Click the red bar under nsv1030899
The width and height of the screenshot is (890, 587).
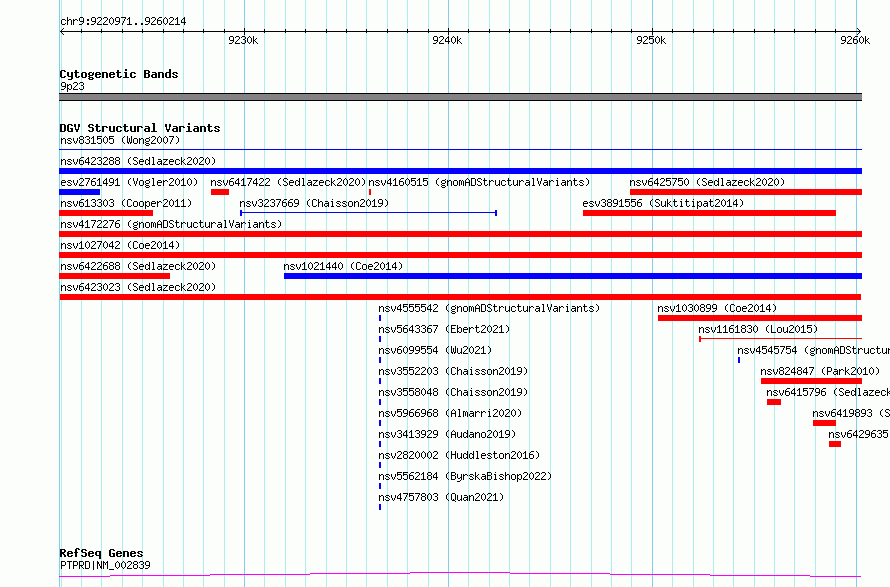(760, 318)
